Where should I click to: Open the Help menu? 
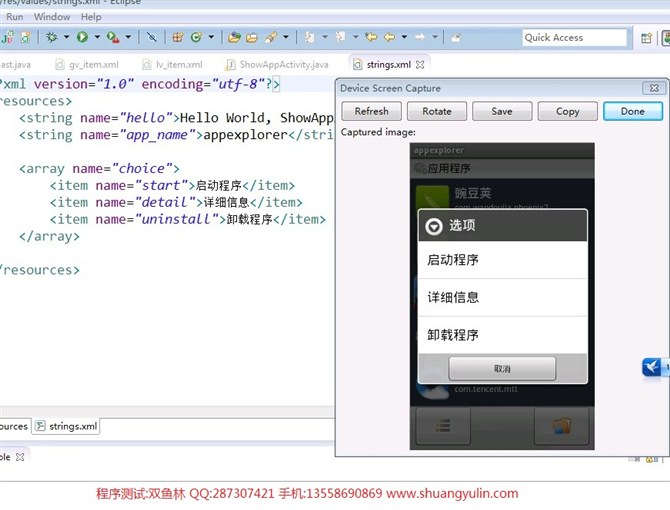point(91,17)
